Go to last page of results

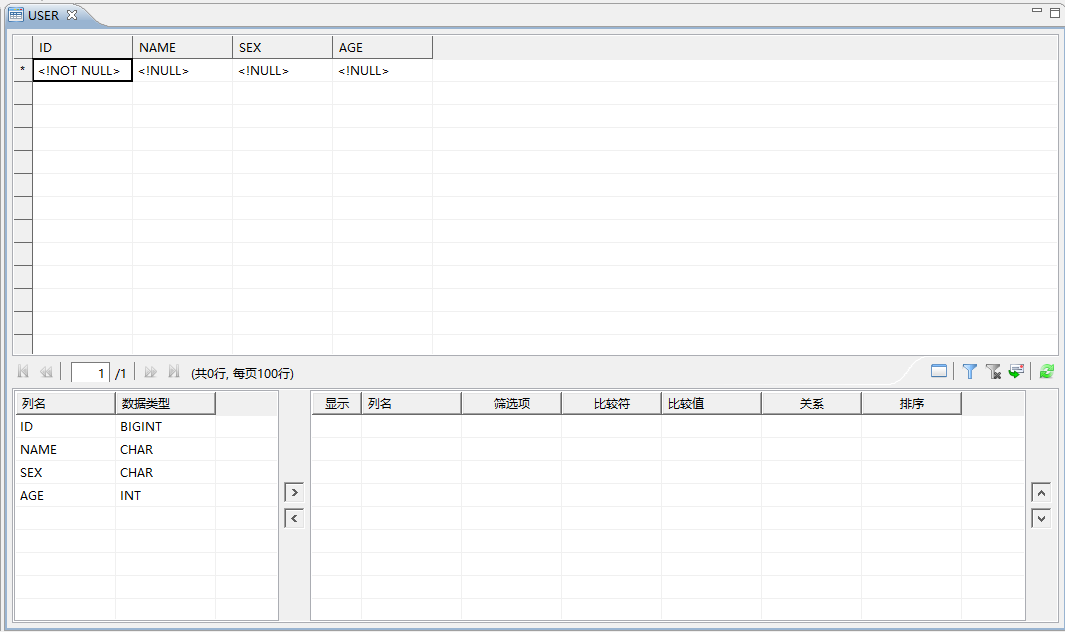[x=174, y=371]
